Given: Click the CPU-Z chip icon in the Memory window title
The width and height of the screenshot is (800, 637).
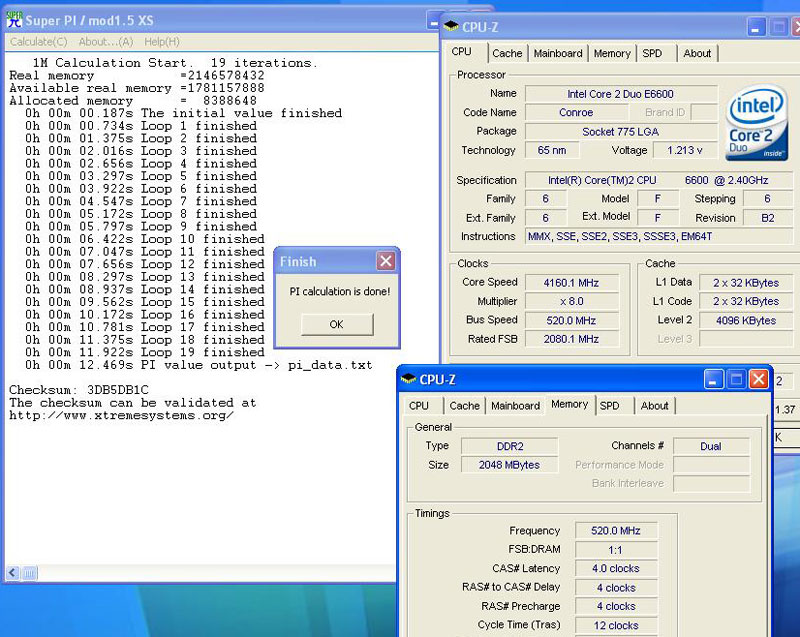Looking at the screenshot, I should point(408,379).
